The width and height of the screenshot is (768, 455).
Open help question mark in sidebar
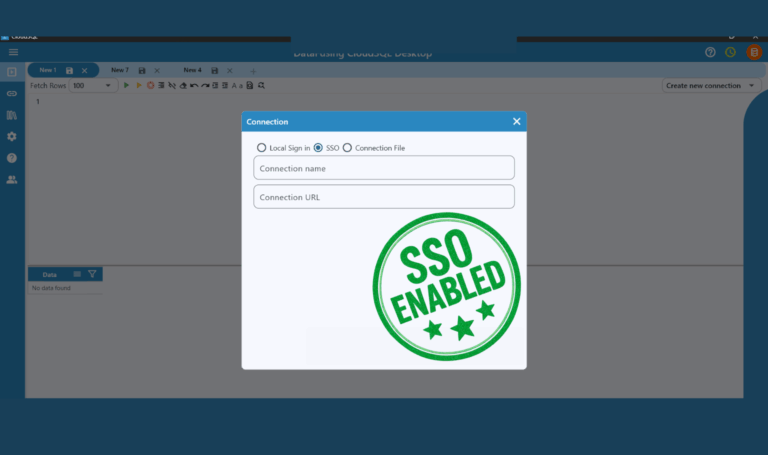(12, 158)
